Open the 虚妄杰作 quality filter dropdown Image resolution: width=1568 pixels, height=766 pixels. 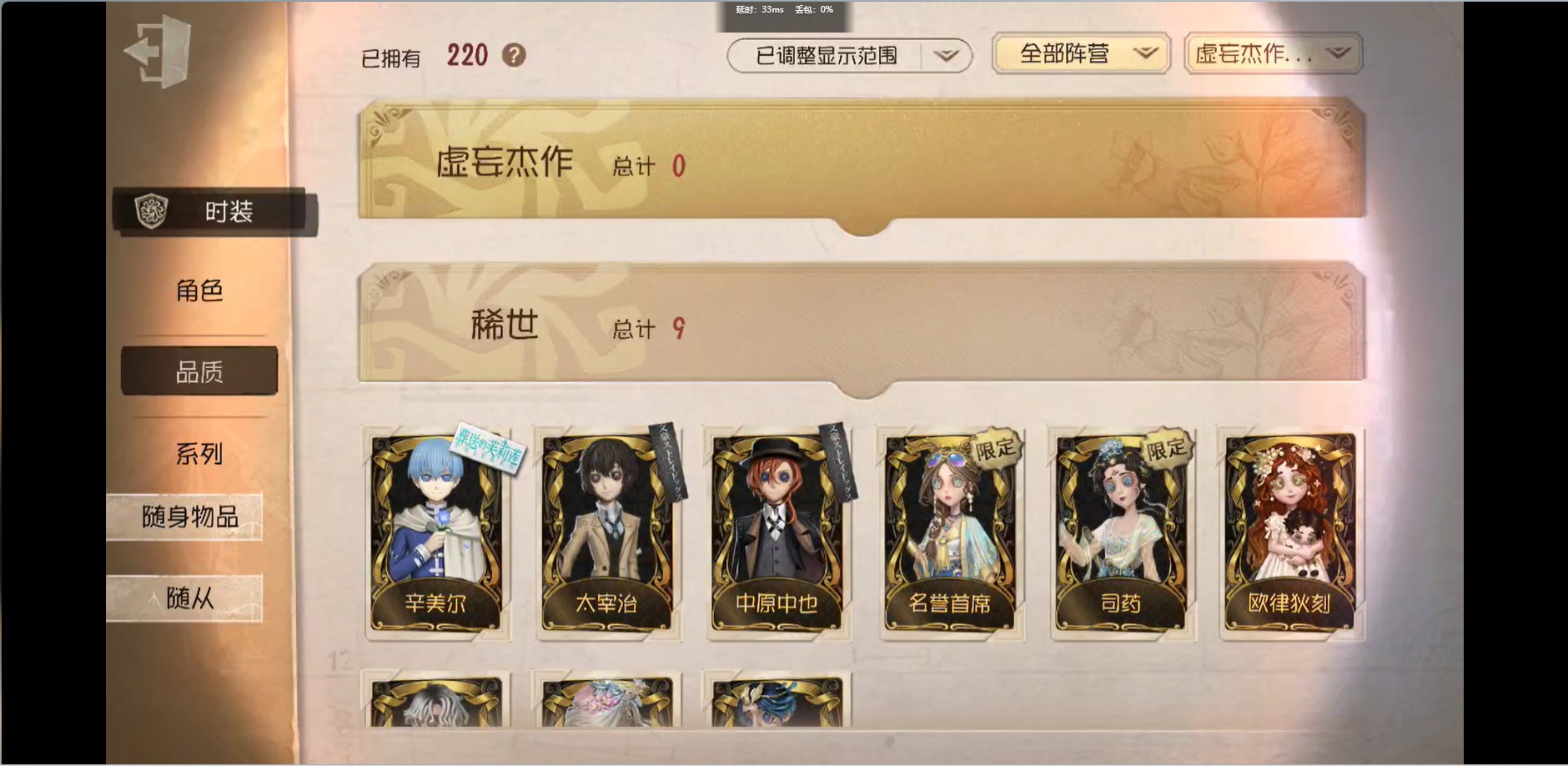pyautogui.click(x=1273, y=54)
